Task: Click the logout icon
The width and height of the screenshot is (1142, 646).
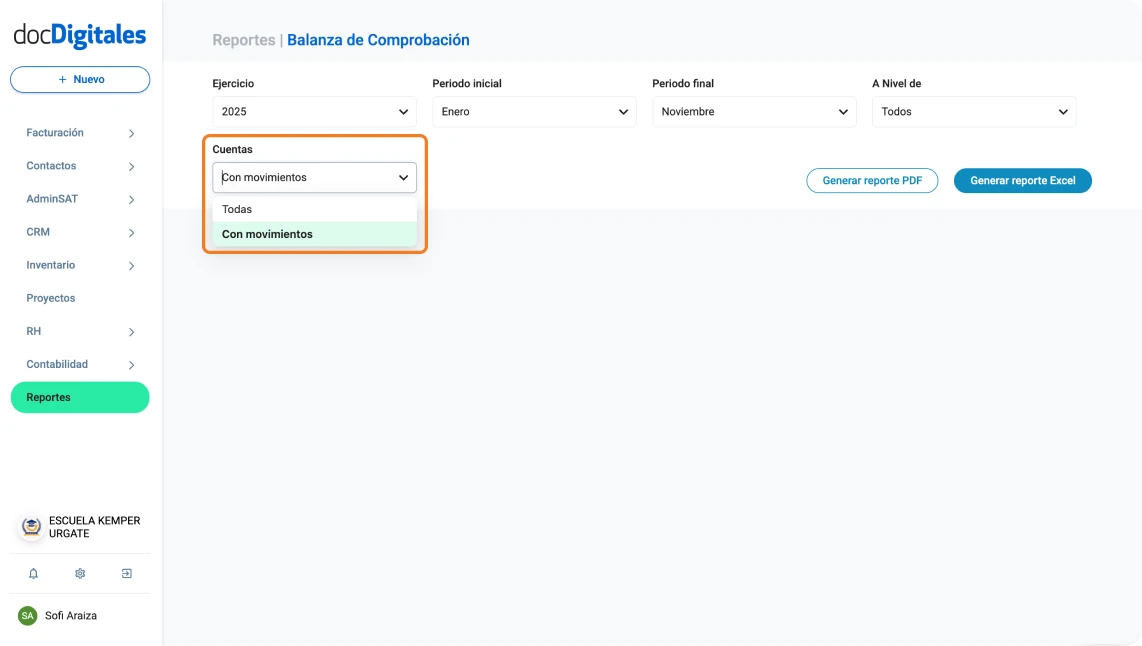Action: 126,573
